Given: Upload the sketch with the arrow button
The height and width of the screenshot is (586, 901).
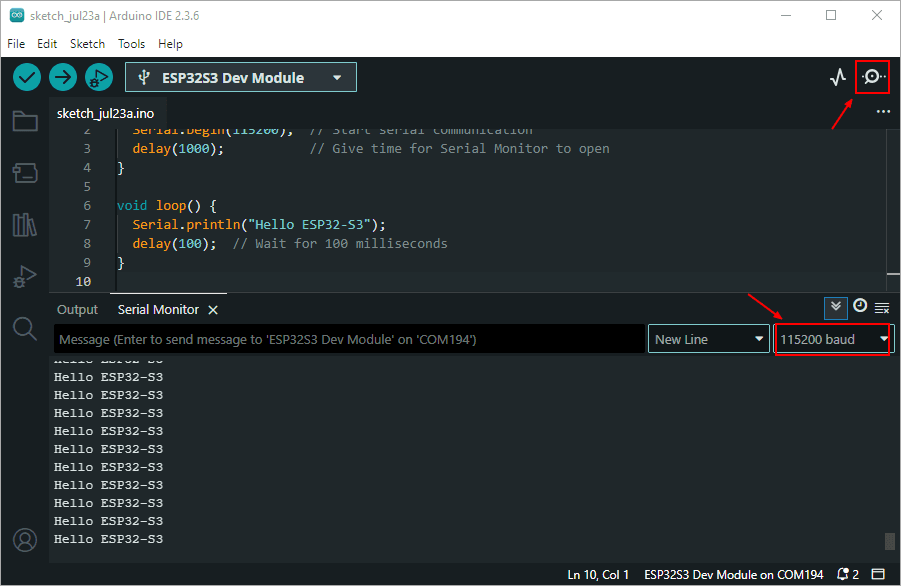Looking at the screenshot, I should 63,77.
